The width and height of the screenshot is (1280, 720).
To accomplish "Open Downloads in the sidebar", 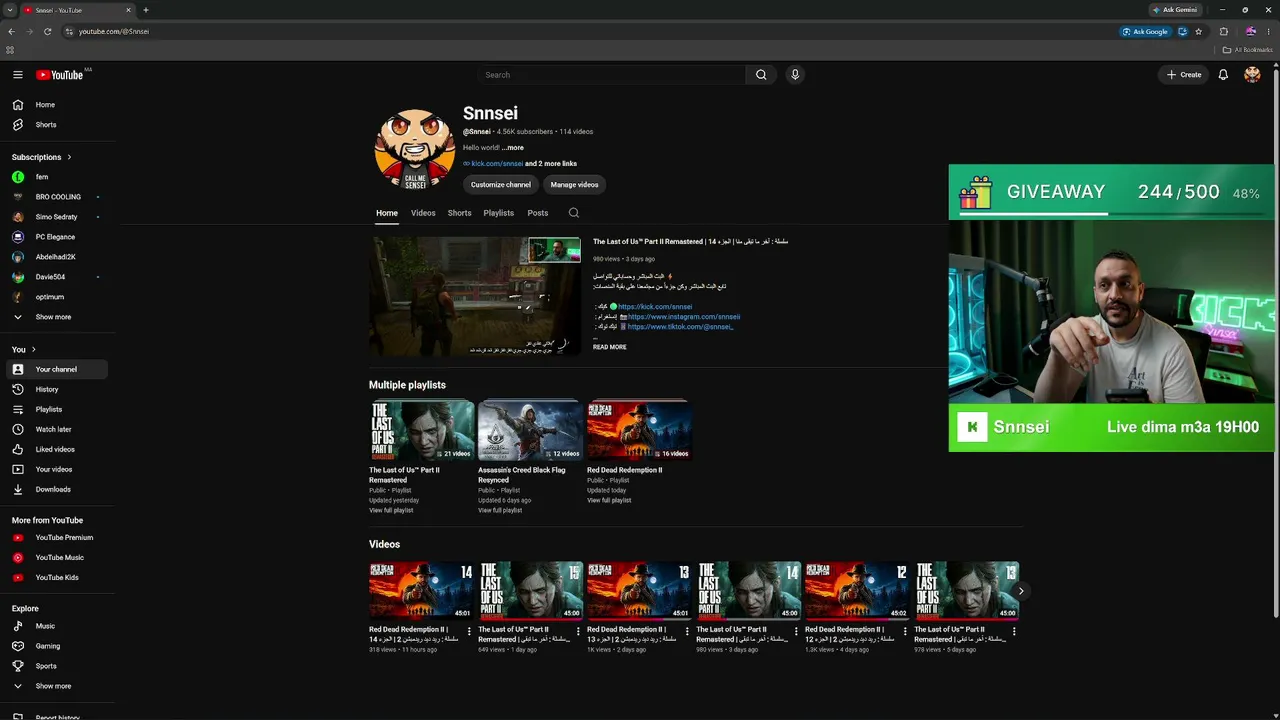I will pos(57,489).
